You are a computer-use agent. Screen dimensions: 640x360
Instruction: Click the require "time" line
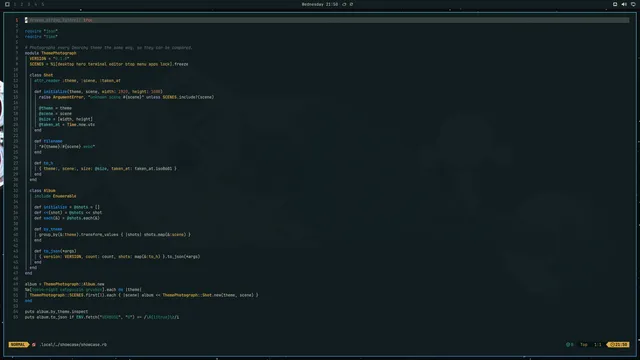click(x=41, y=36)
